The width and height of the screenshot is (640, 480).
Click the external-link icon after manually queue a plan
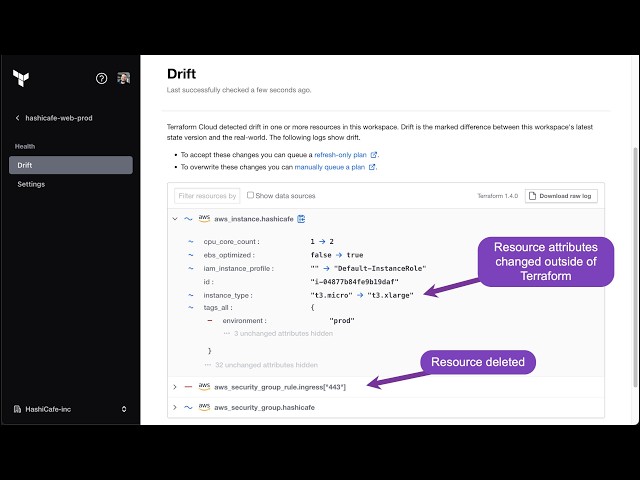tap(372, 167)
